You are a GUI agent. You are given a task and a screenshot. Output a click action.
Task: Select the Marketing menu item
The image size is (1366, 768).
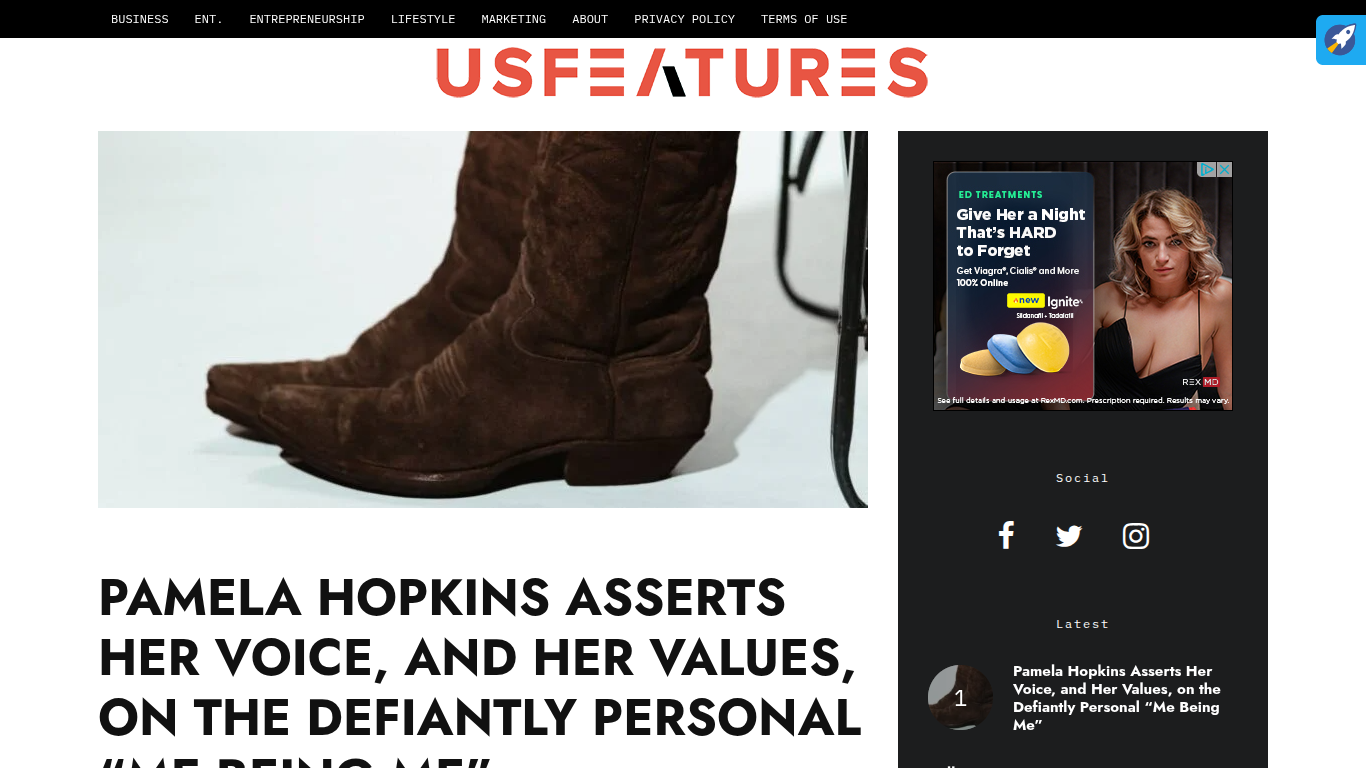tap(514, 19)
